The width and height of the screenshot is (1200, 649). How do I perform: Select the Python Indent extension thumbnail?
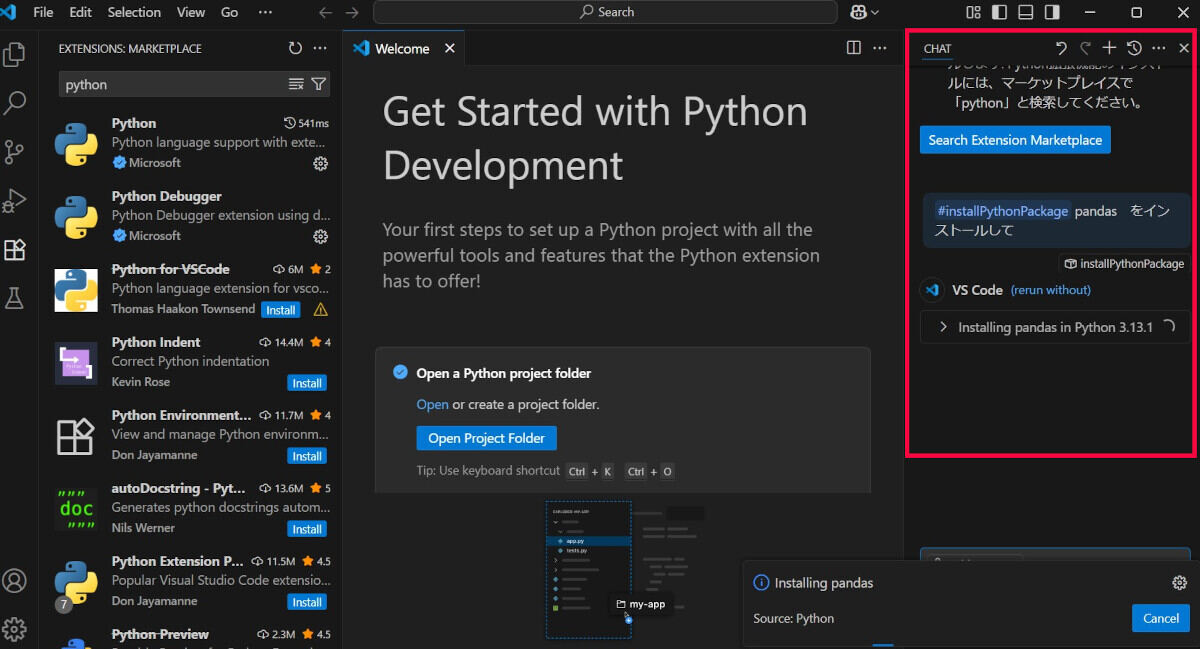(76, 362)
